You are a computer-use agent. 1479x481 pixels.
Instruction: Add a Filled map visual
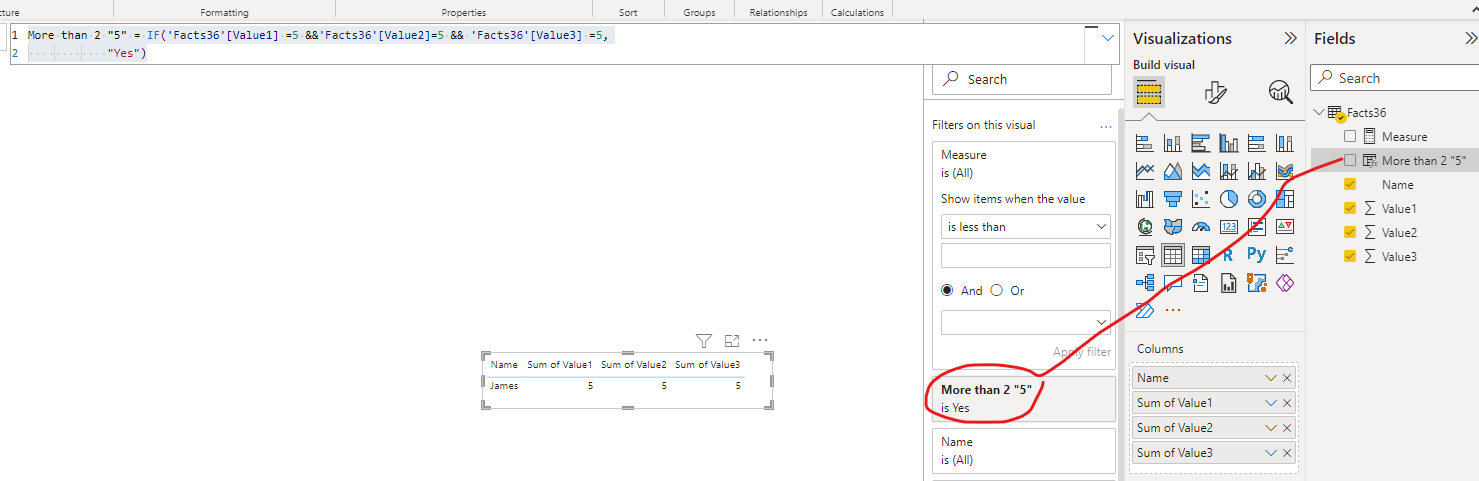pyautogui.click(x=1173, y=227)
